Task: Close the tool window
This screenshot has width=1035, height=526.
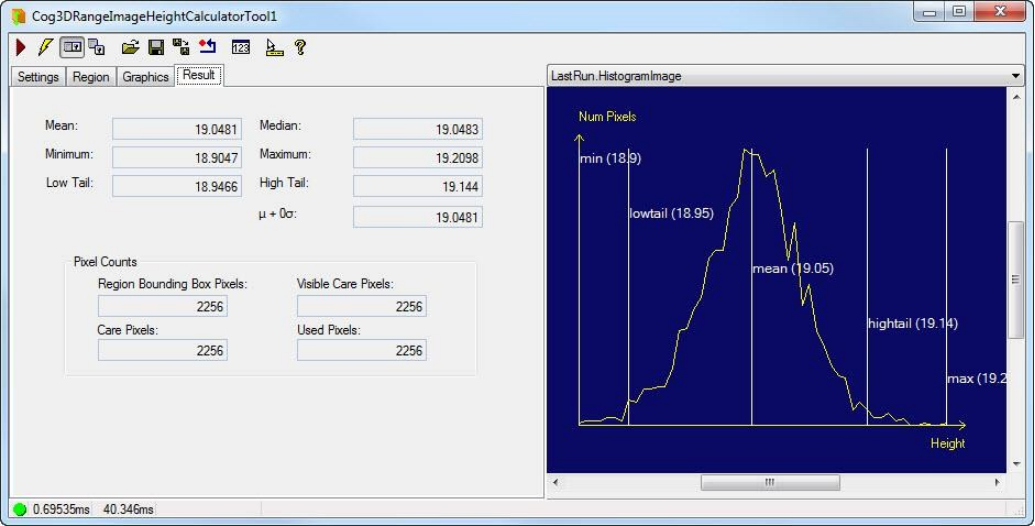Action: pyautogui.click(x=1000, y=12)
